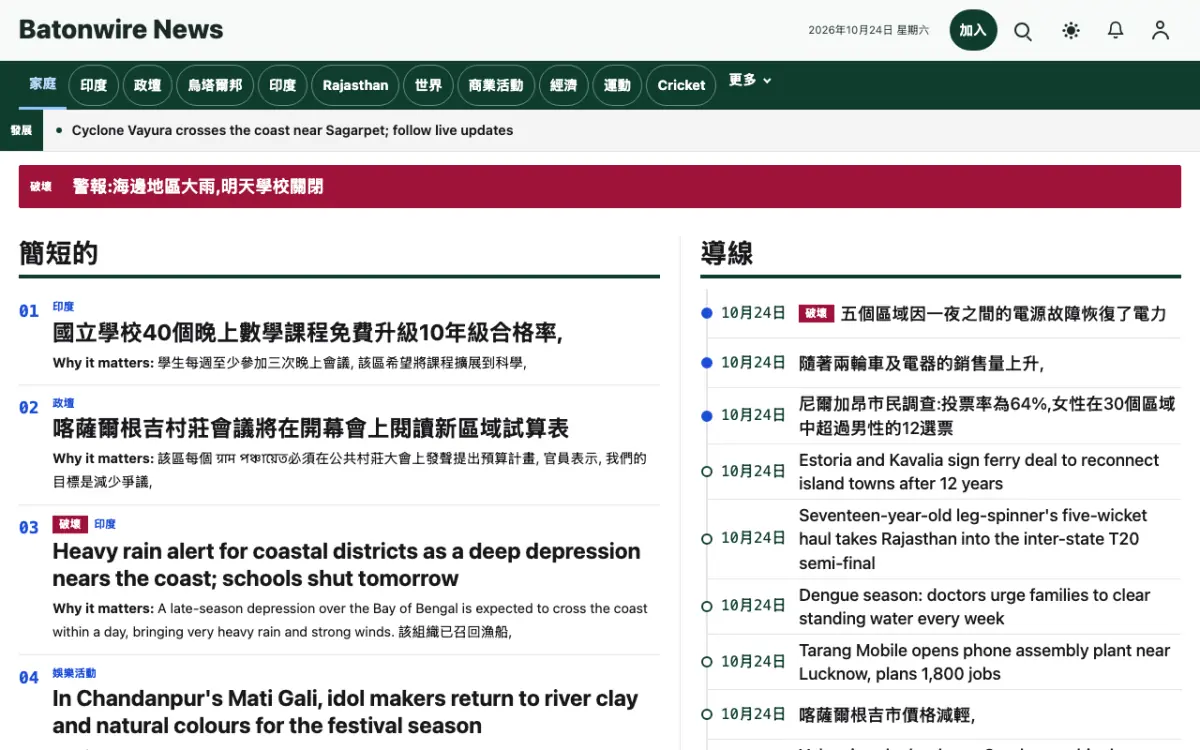
Task: Open headline 國立學校40個晚上數學課程
Action: 308,332
